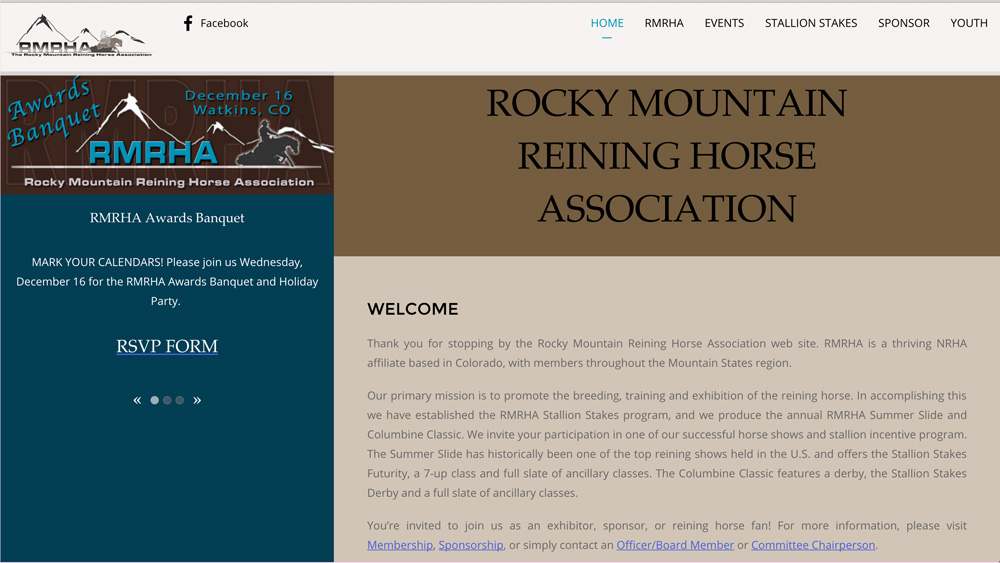The height and width of the screenshot is (563, 1000).
Task: Open the Facebook text link
Action: 224,23
